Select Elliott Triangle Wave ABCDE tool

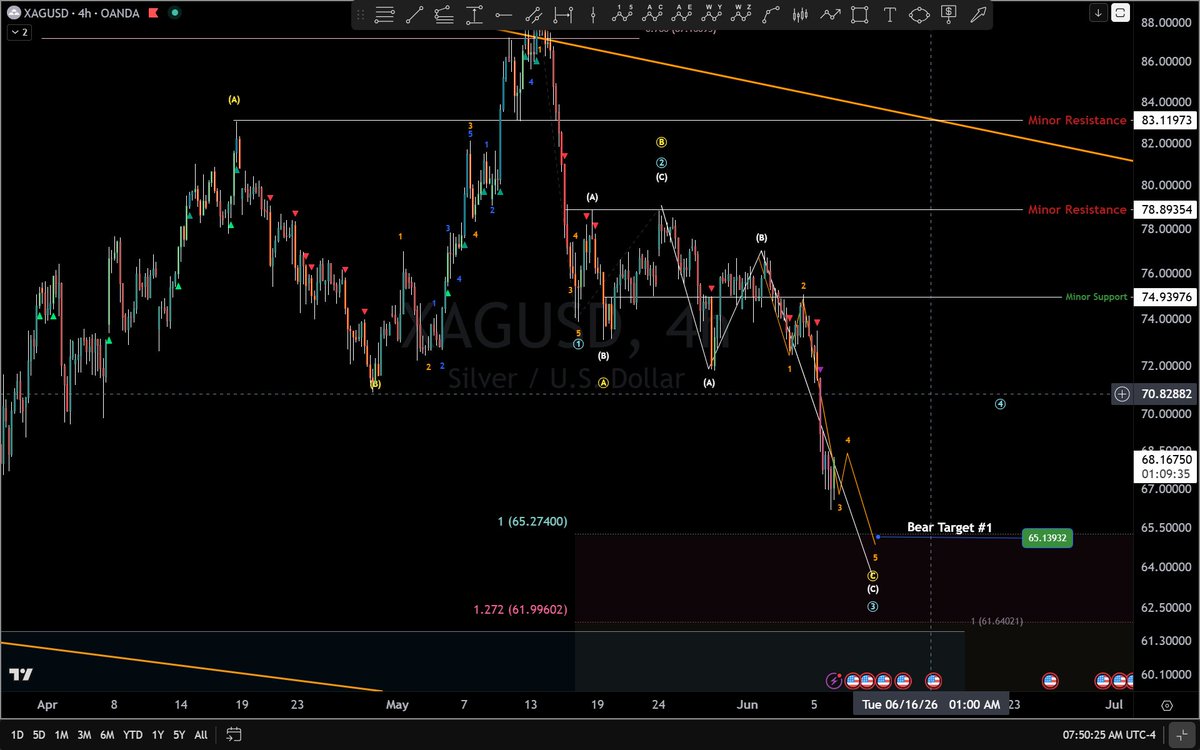pos(683,14)
